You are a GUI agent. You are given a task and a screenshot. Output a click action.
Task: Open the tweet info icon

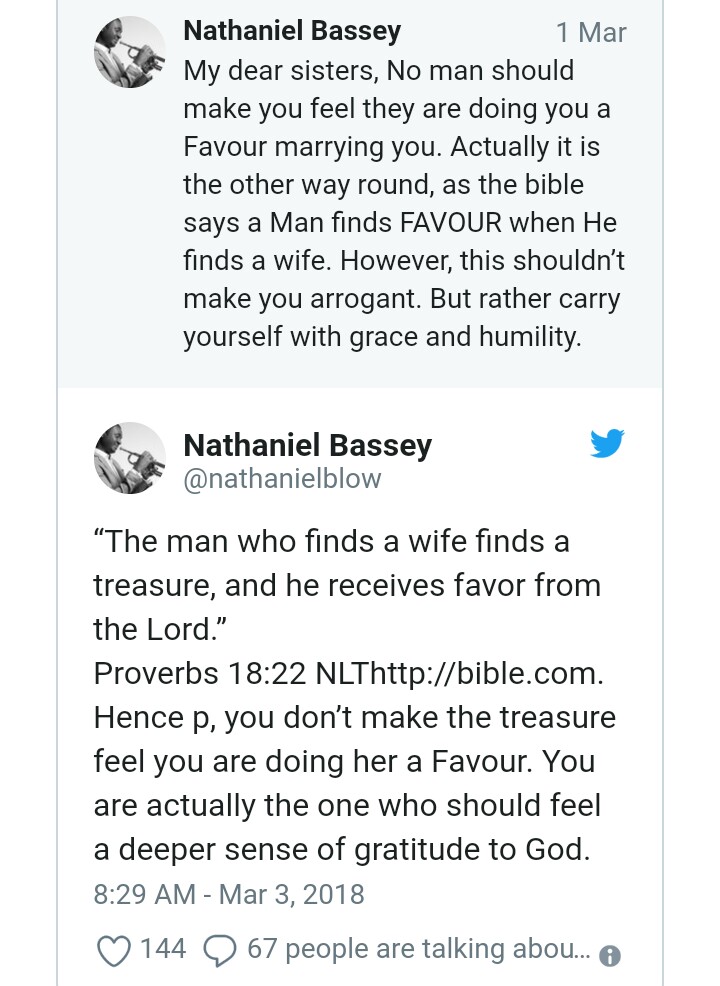[609, 956]
